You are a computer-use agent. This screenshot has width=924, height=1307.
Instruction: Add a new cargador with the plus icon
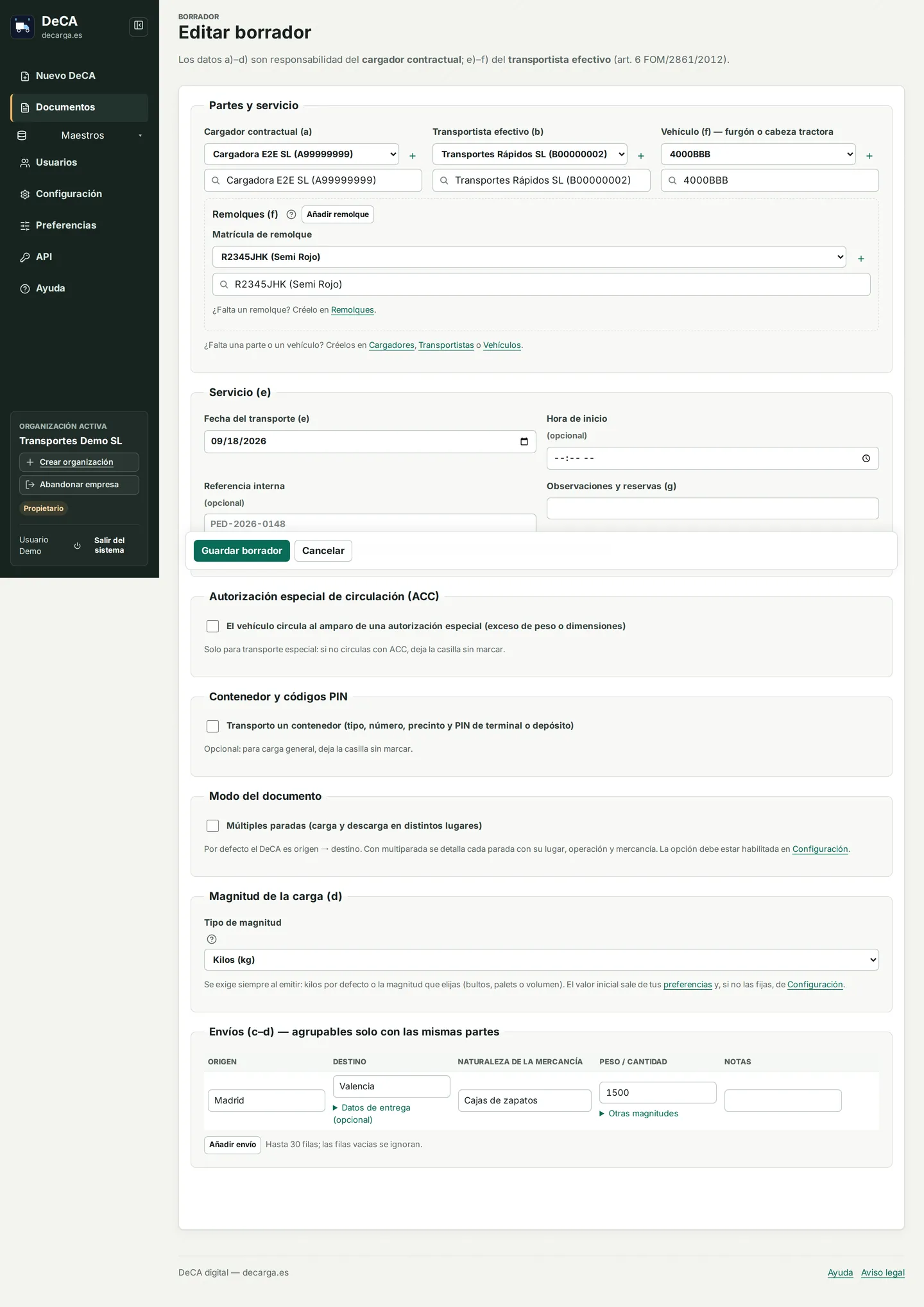pos(413,155)
